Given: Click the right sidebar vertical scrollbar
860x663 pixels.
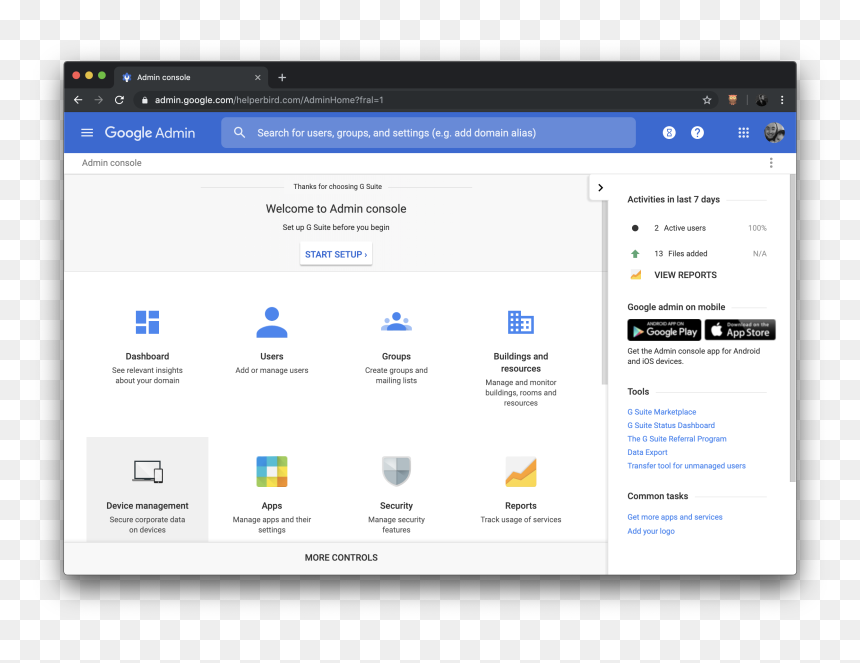Looking at the screenshot, I should pos(792,328).
